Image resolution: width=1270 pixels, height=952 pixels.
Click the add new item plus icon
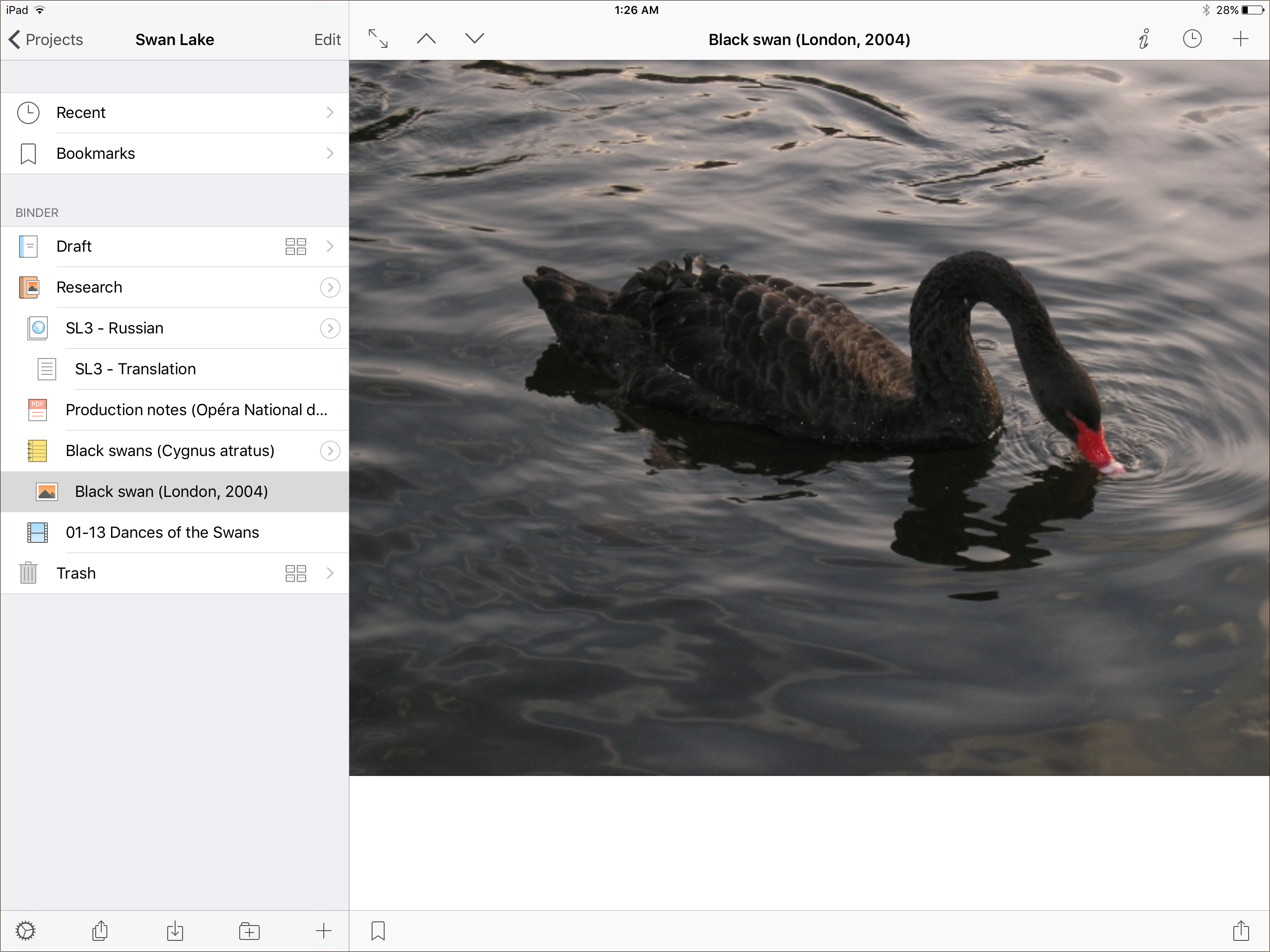point(1240,39)
